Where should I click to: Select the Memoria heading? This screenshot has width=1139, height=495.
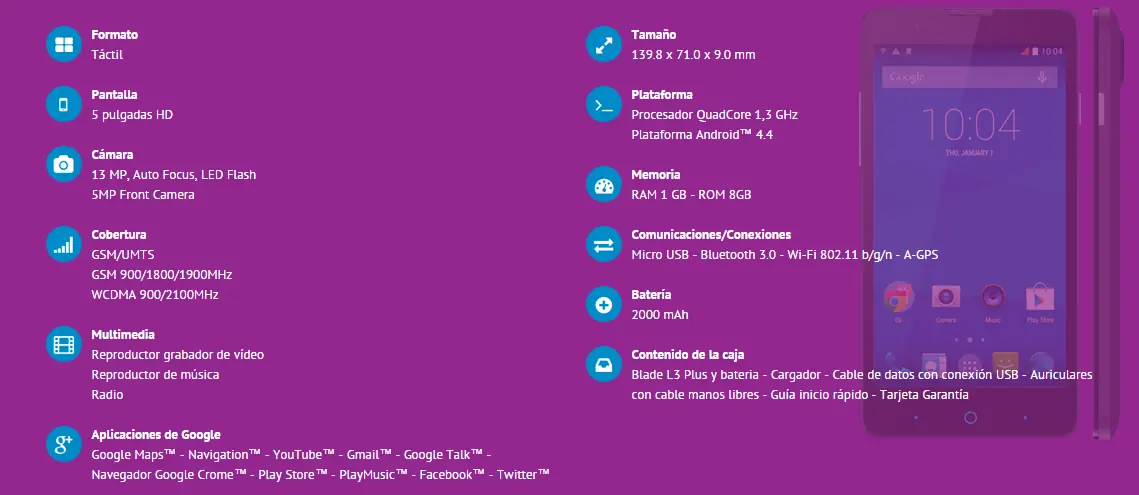coord(656,174)
